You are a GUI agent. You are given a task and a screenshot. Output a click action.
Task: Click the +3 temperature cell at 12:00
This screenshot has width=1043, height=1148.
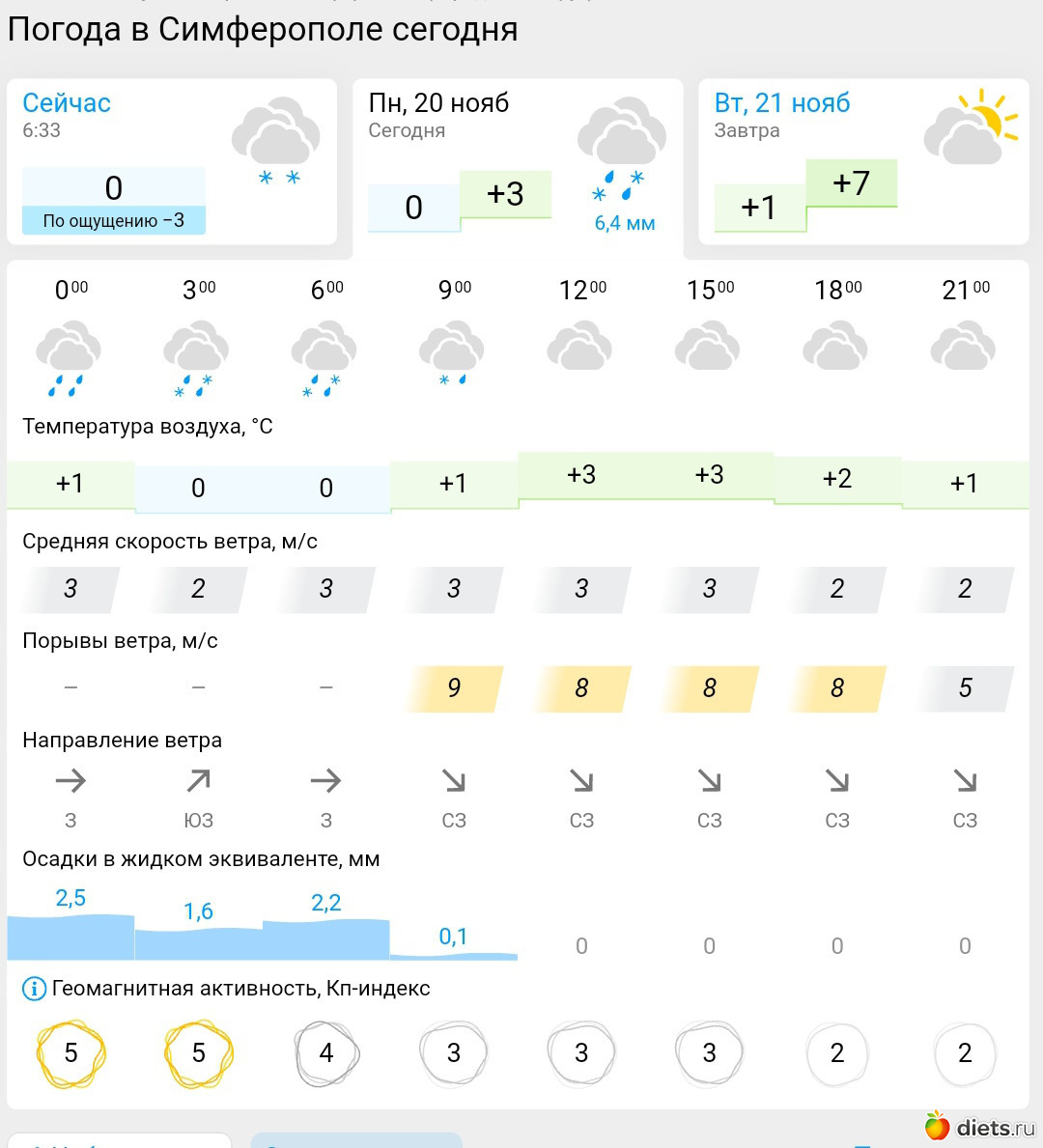pos(581,475)
